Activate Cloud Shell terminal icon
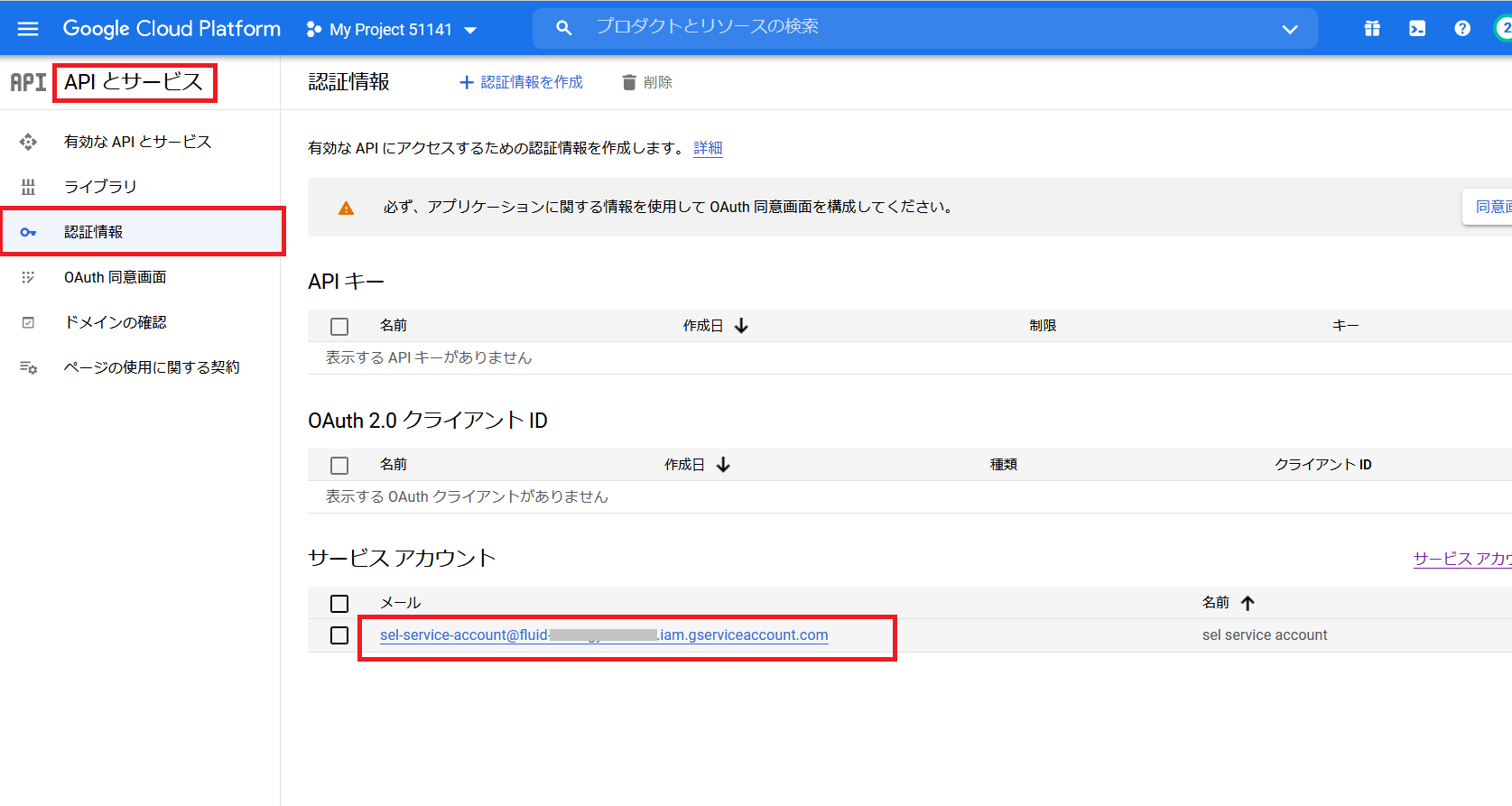1512x806 pixels. [1417, 29]
